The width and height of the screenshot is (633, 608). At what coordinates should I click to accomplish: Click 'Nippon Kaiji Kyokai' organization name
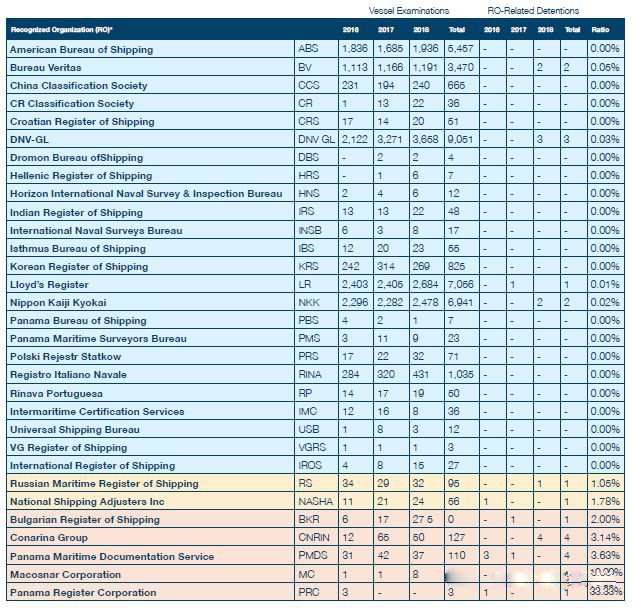[58, 302]
